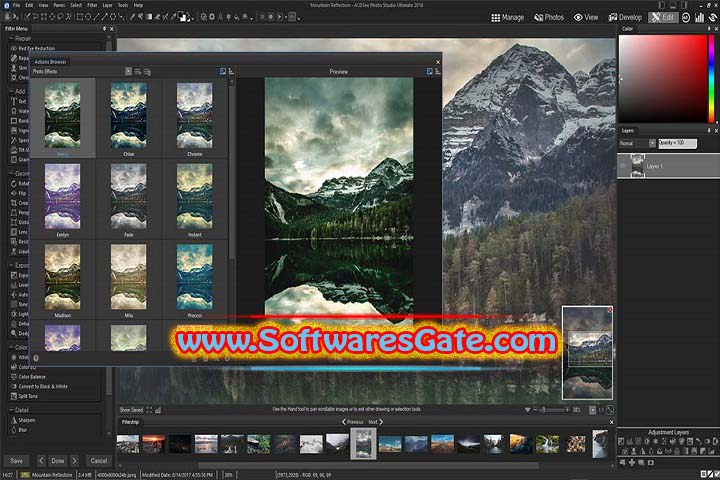Image resolution: width=720 pixels, height=480 pixels.
Task: Select the Magic Wand selection tool
Action: 68,17
